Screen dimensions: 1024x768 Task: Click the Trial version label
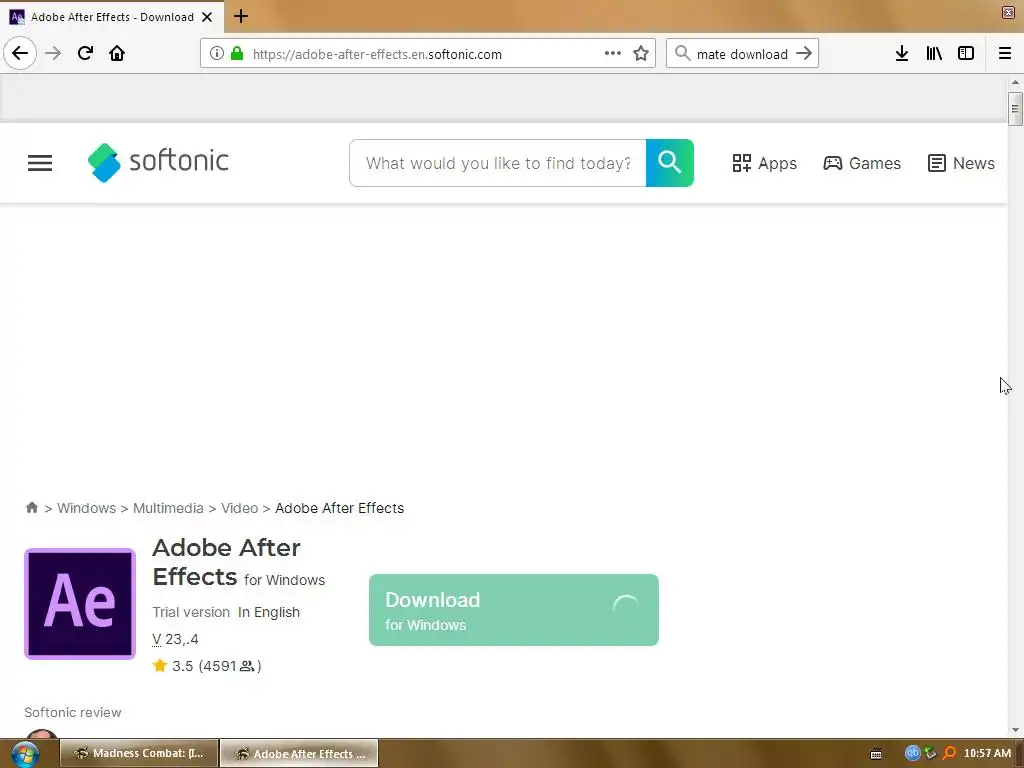point(191,612)
